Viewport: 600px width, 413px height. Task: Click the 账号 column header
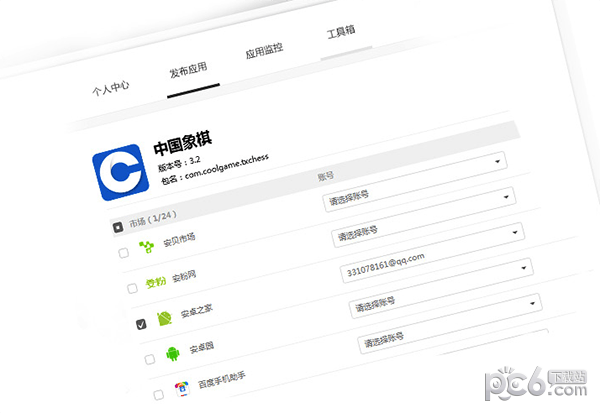326,176
